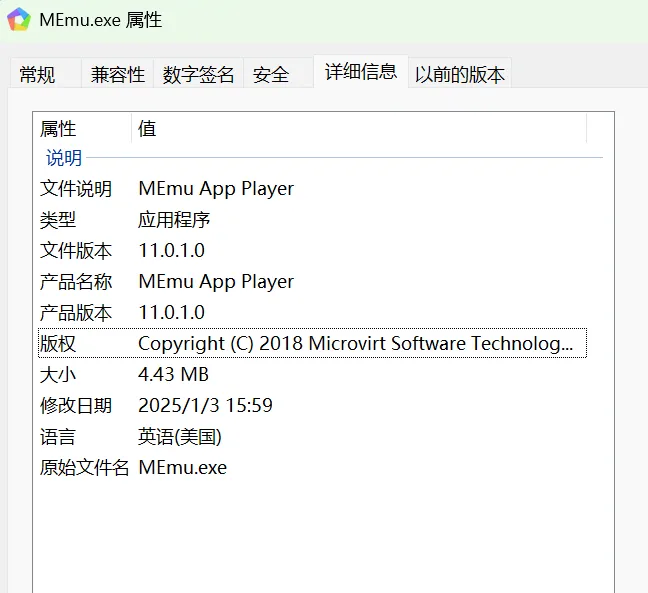Viewport: 648px width, 593px height.
Task: Select the 语言 property label
Action: pyautogui.click(x=58, y=437)
